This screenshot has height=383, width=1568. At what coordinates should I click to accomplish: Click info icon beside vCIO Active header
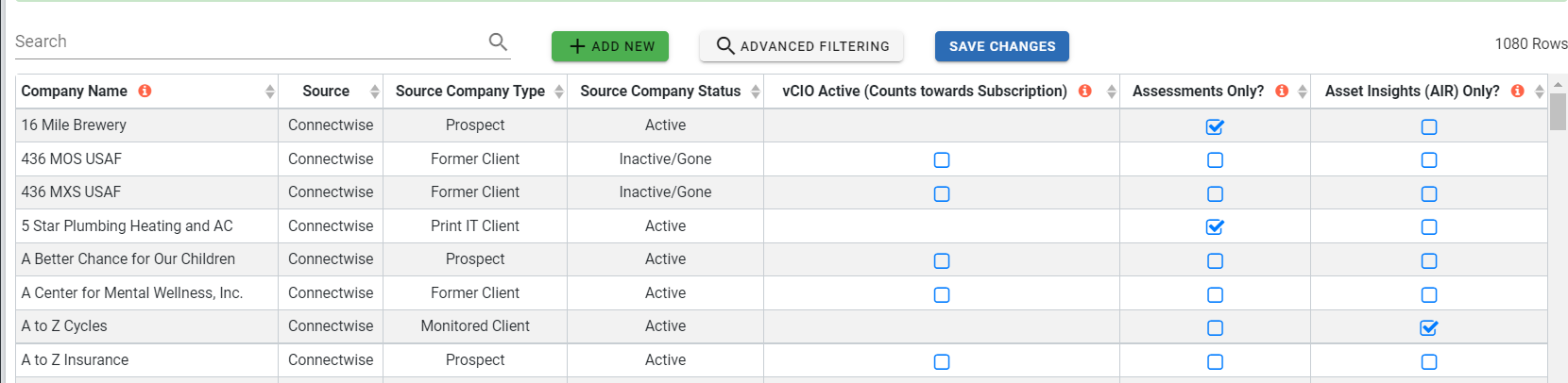click(x=1084, y=91)
